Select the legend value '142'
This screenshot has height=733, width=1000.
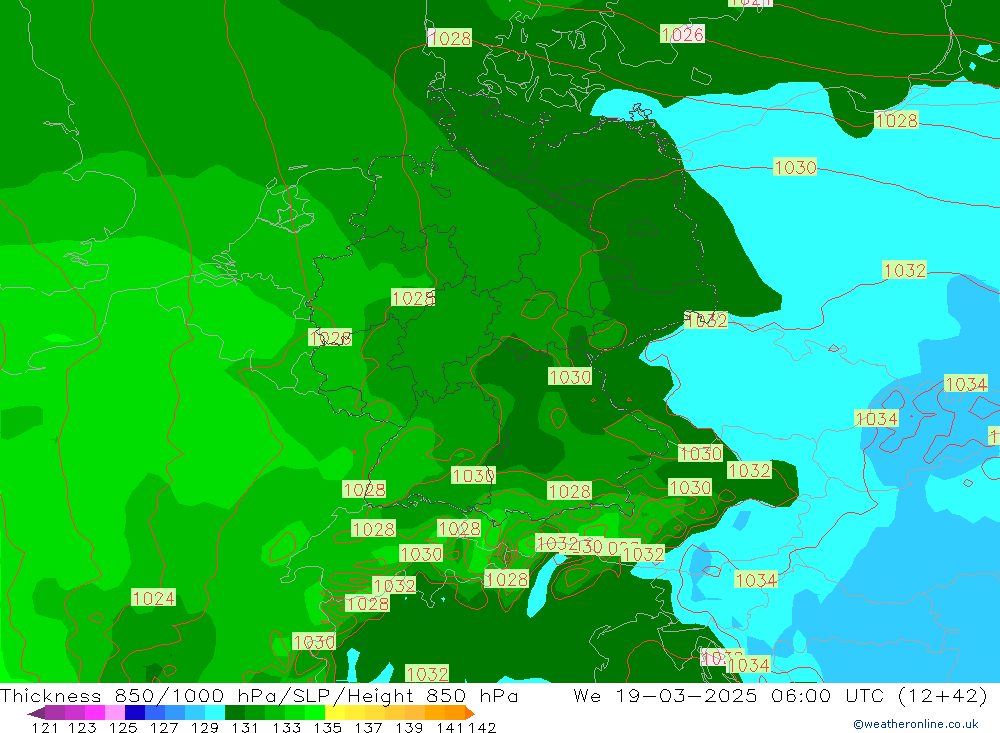coord(482,727)
